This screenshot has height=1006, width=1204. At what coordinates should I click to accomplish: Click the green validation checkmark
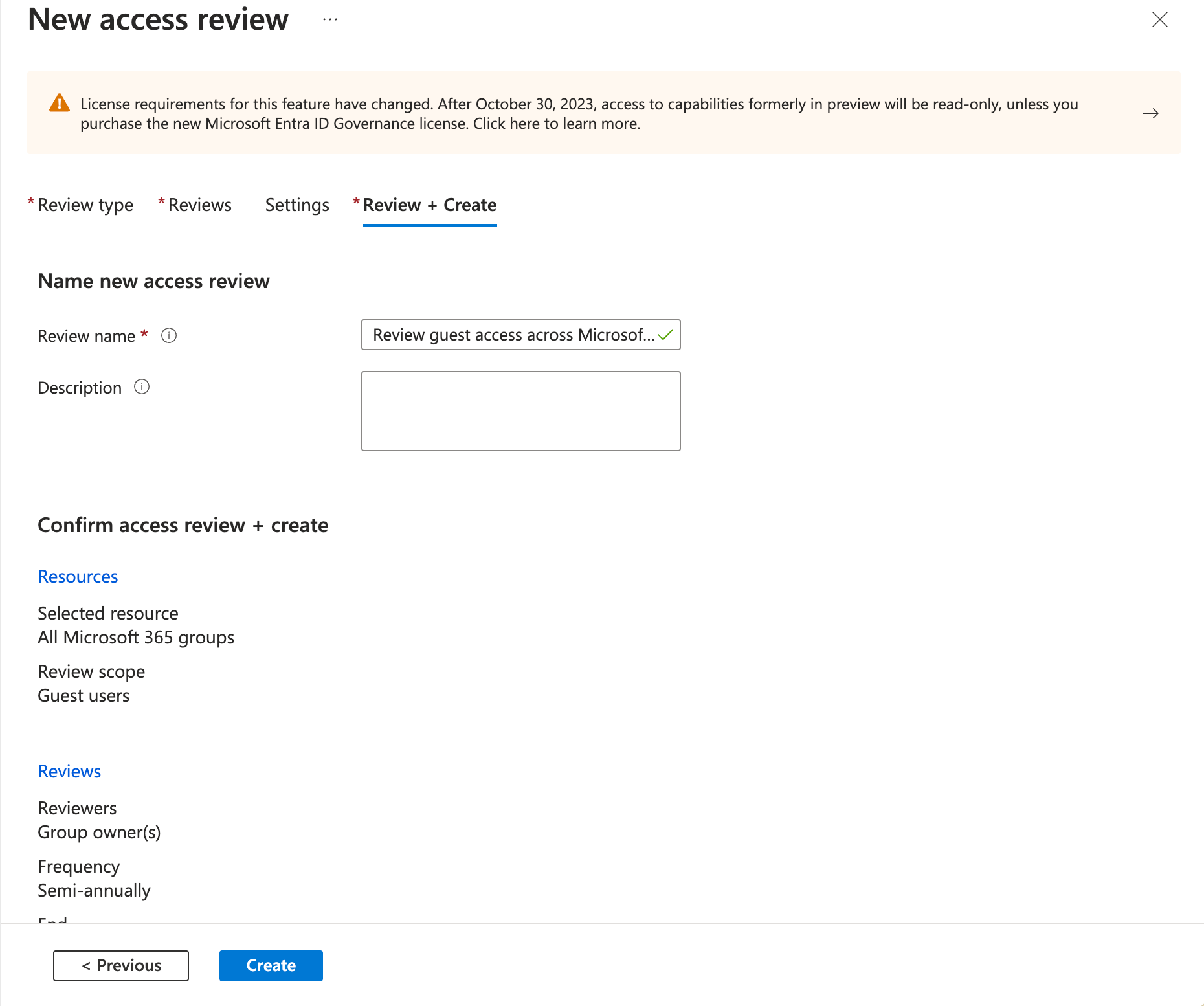pos(665,335)
